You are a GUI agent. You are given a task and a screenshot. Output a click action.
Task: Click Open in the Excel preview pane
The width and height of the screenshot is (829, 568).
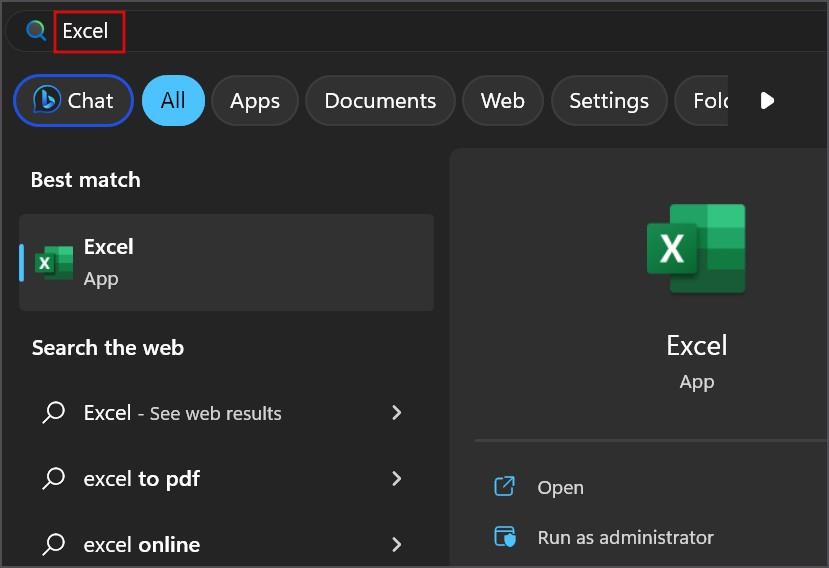pos(560,488)
